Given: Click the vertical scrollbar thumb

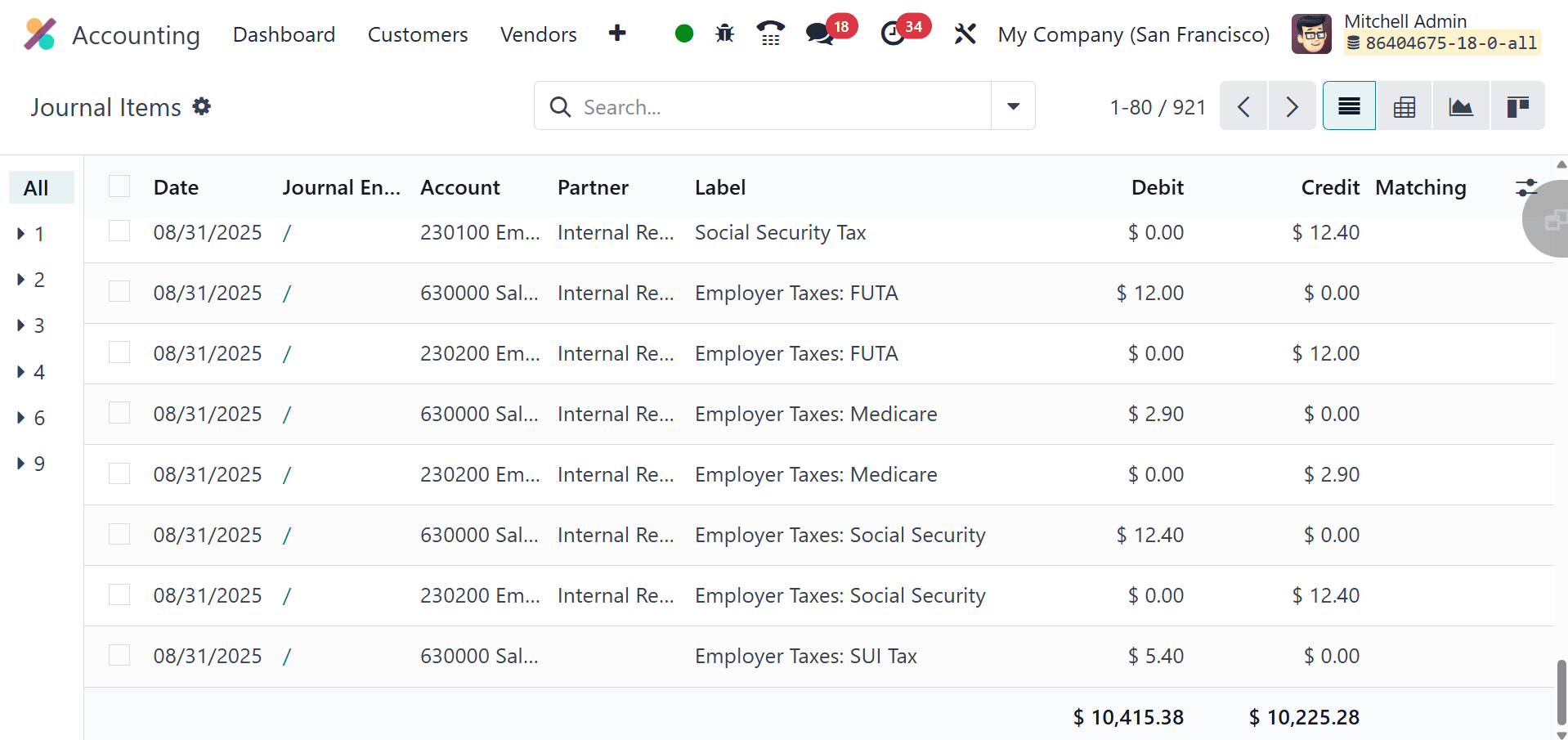Looking at the screenshot, I should tap(1561, 691).
